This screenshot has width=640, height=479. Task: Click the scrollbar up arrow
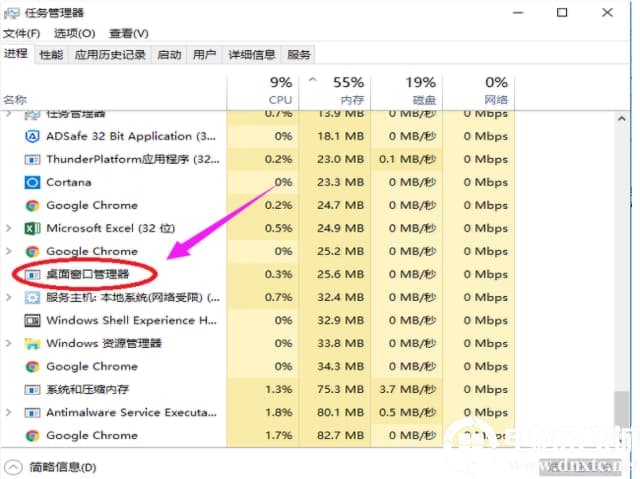point(622,119)
